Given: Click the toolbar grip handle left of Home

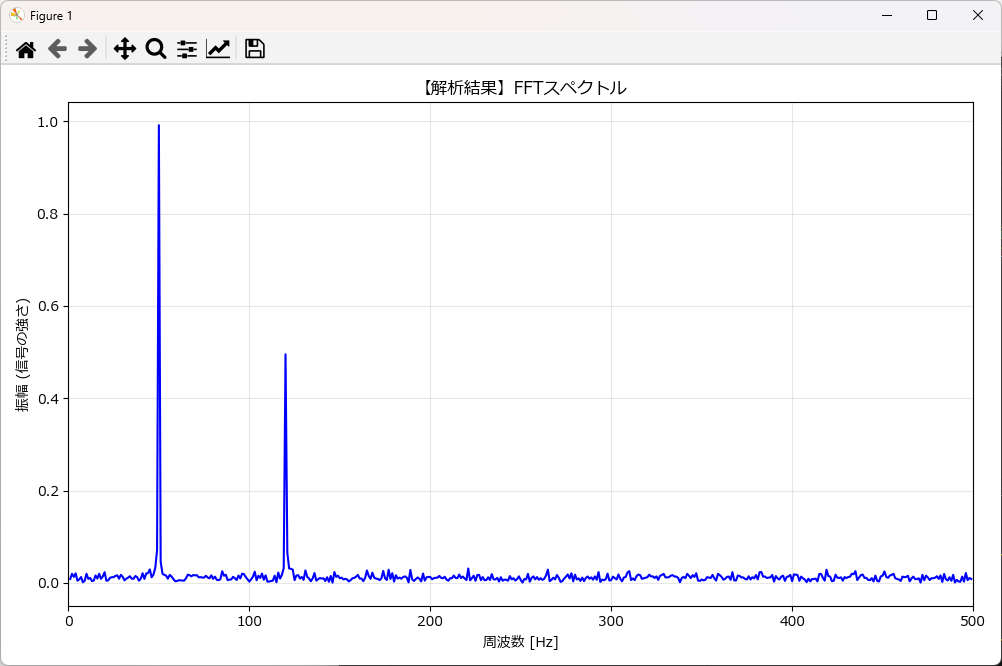Looking at the screenshot, I should click(7, 49).
